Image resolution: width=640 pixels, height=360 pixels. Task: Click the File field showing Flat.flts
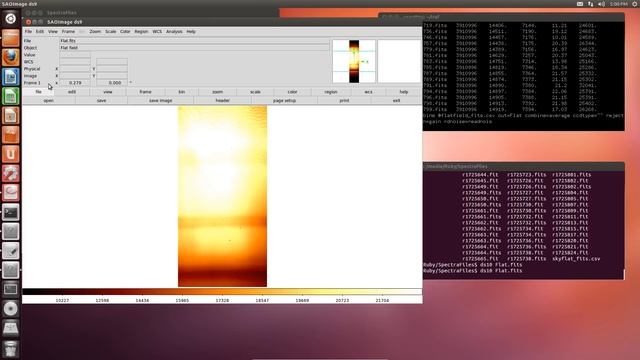click(194, 41)
